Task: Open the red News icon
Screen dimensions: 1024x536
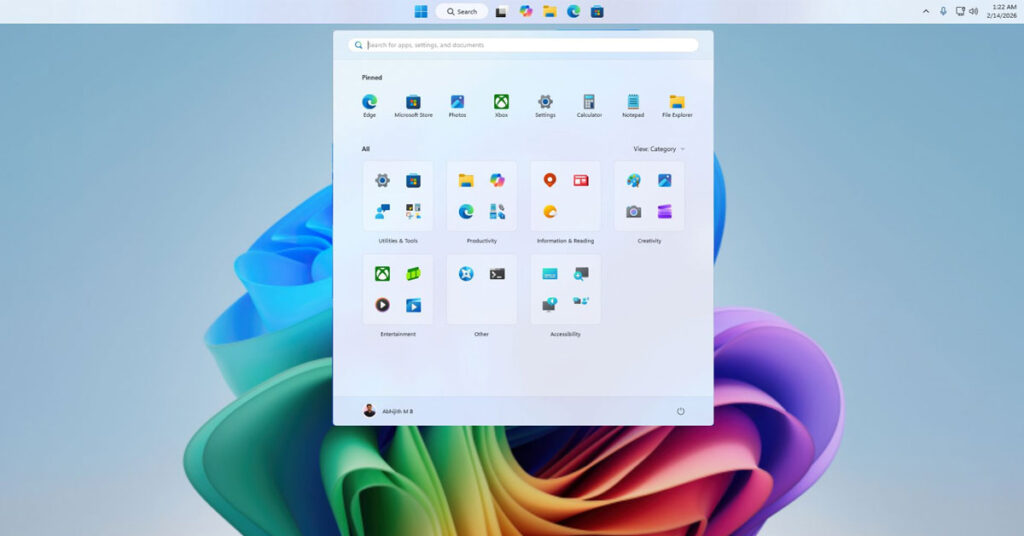Action: coord(581,180)
